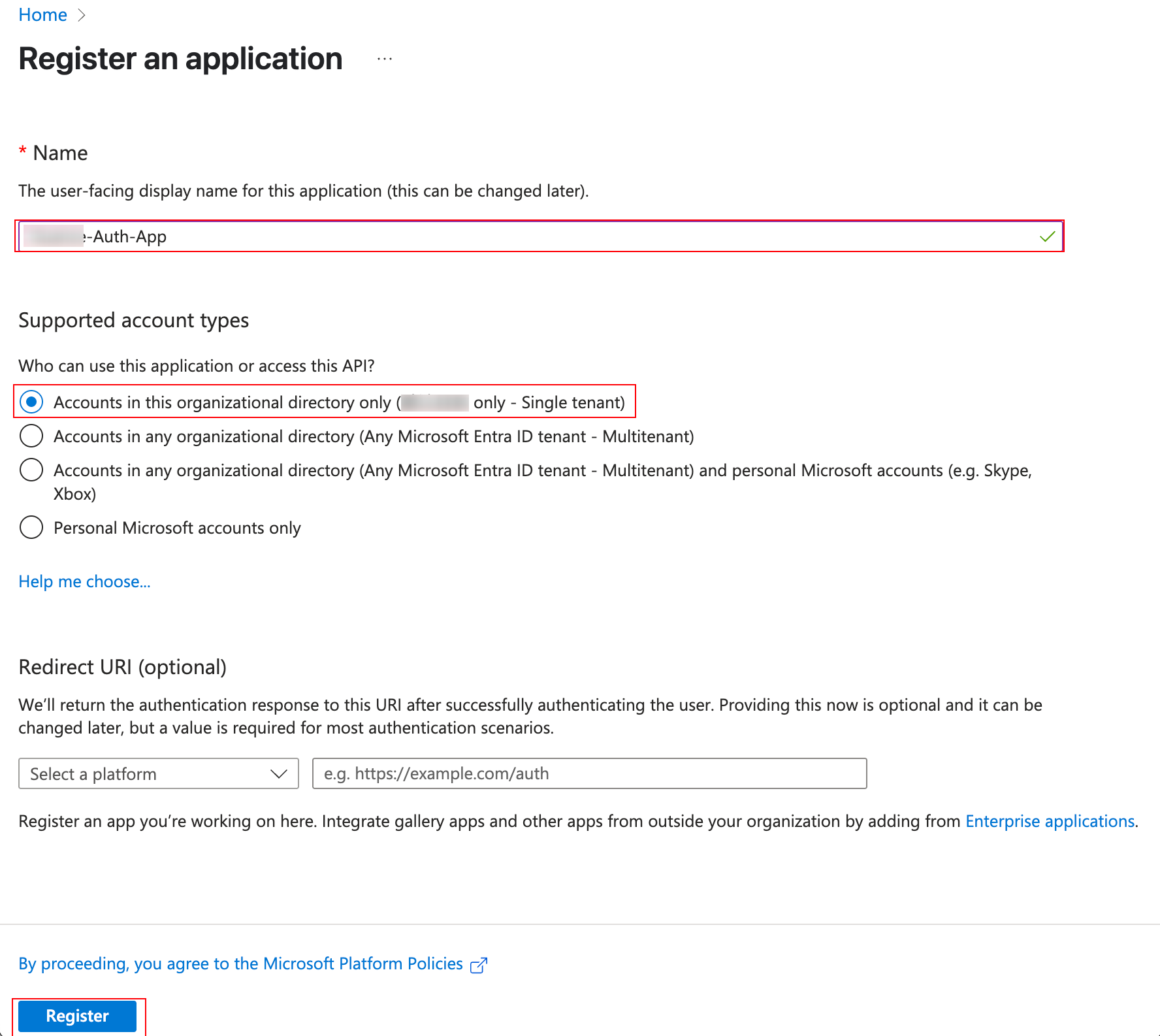The width and height of the screenshot is (1160, 1036).
Task: Click the Redirect URI (optional) heading
Action: [122, 667]
